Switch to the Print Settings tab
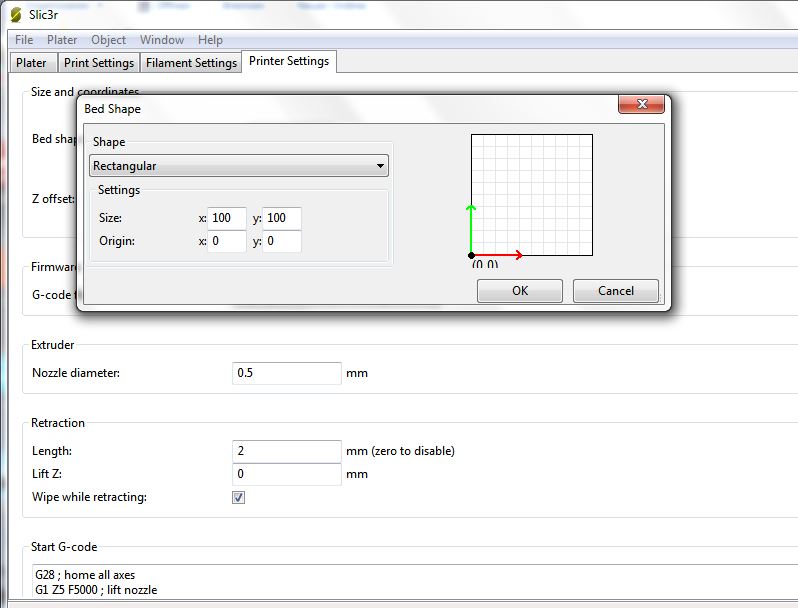Screen dimensions: 798x608 [99, 63]
